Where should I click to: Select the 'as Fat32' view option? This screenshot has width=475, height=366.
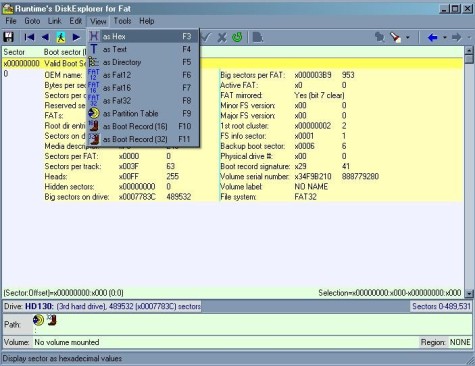[143, 101]
